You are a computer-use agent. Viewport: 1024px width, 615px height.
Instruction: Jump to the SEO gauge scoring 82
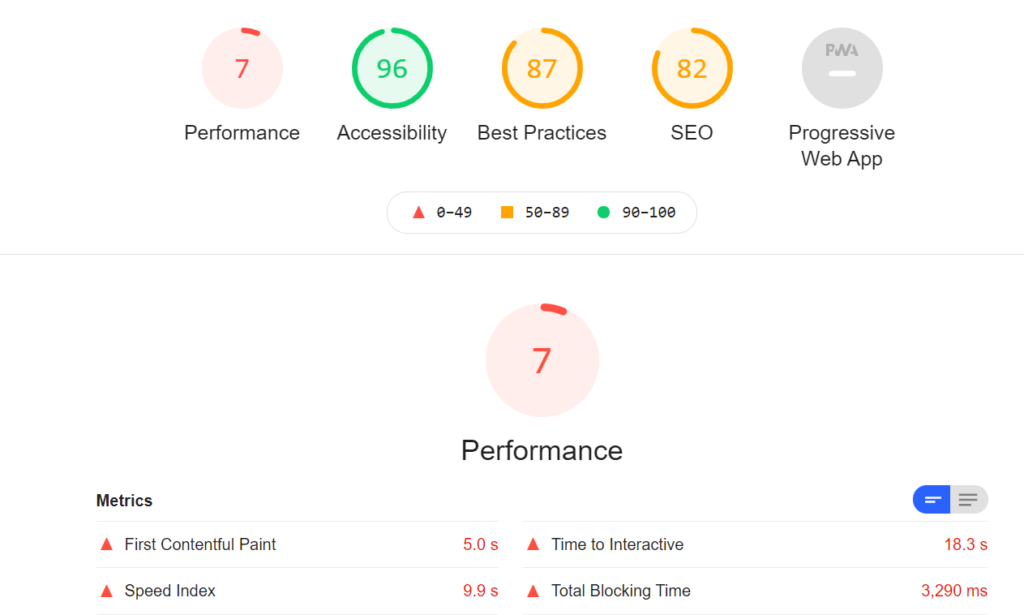692,68
